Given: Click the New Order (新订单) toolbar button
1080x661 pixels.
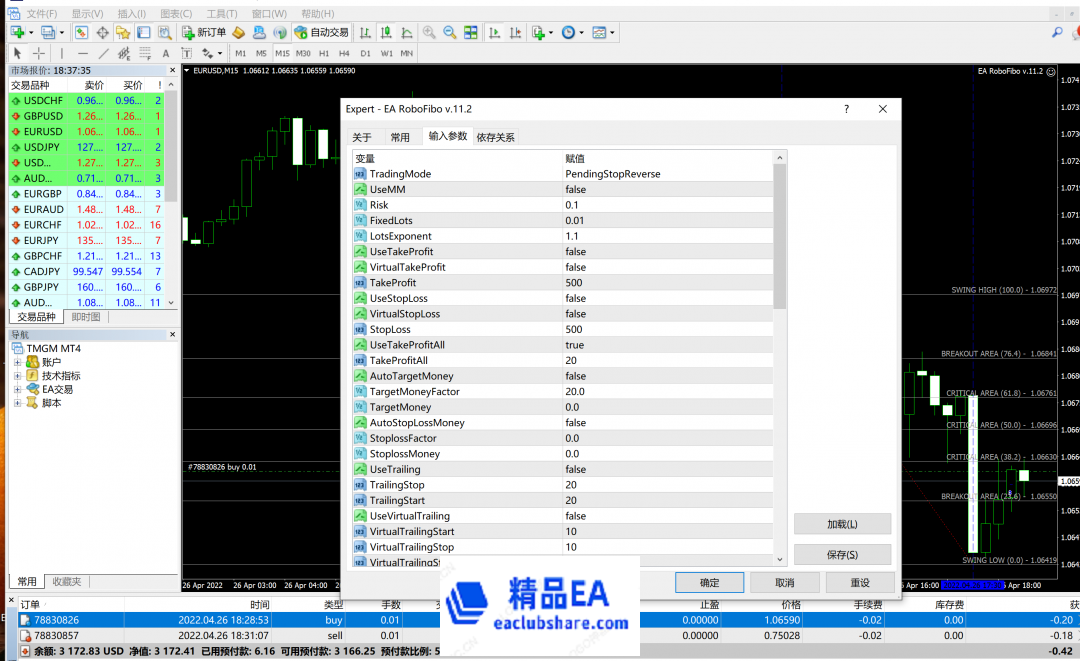Looking at the screenshot, I should click(x=205, y=32).
